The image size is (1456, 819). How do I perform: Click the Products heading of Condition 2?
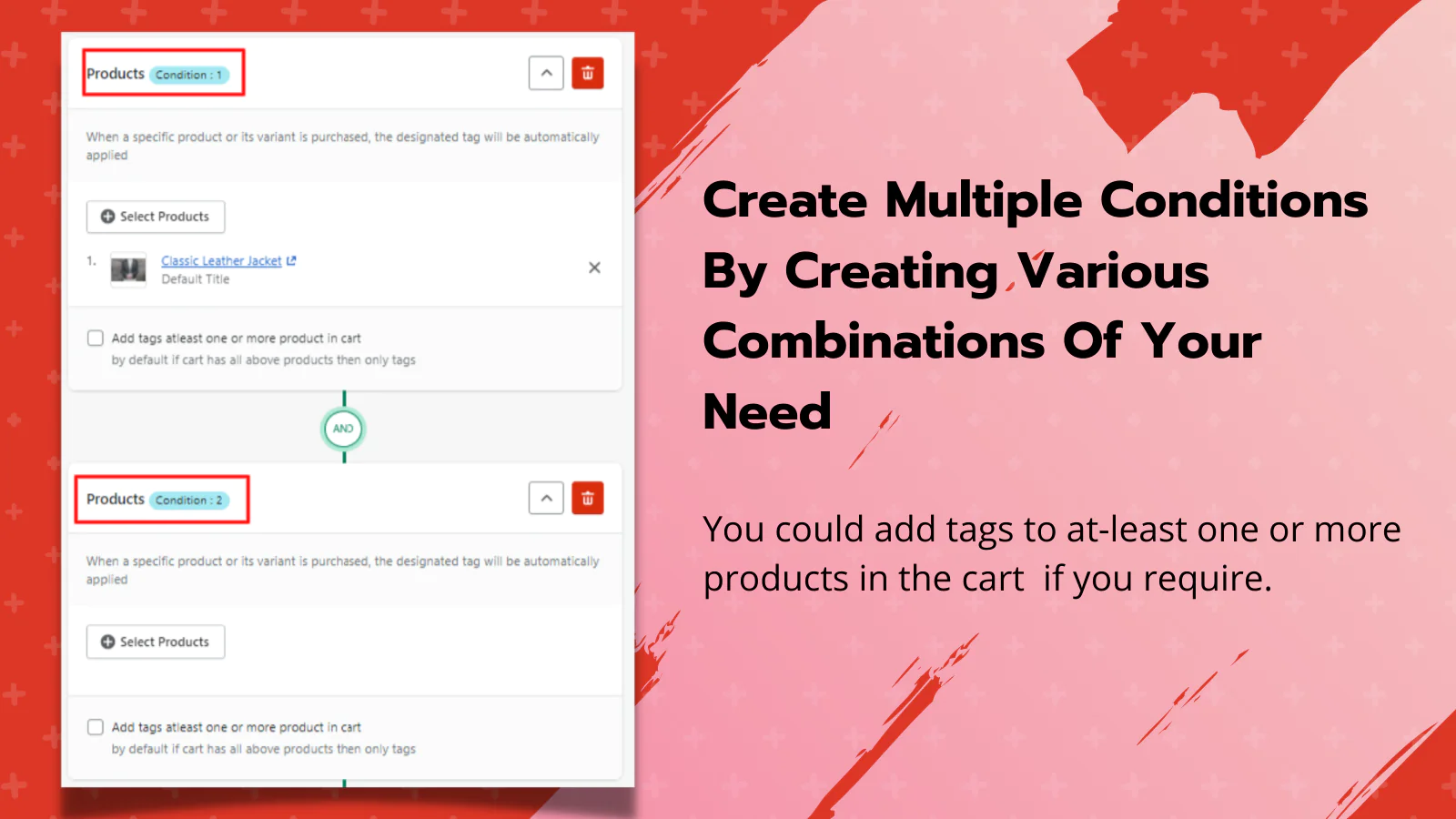116,499
